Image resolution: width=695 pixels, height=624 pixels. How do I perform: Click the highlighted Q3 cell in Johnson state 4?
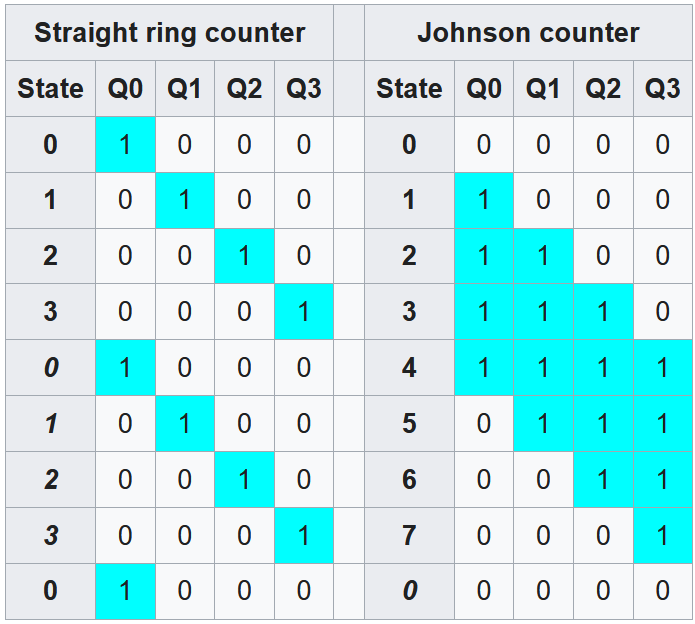point(662,368)
